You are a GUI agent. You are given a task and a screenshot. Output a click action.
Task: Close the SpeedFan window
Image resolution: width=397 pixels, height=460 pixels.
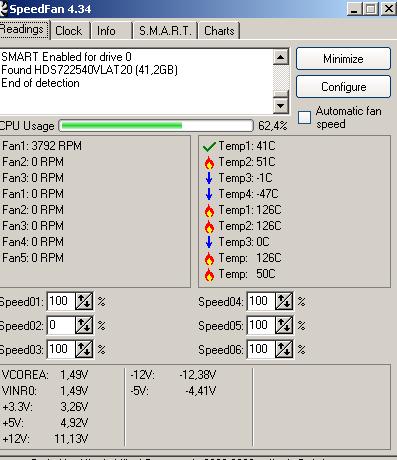(x=388, y=9)
